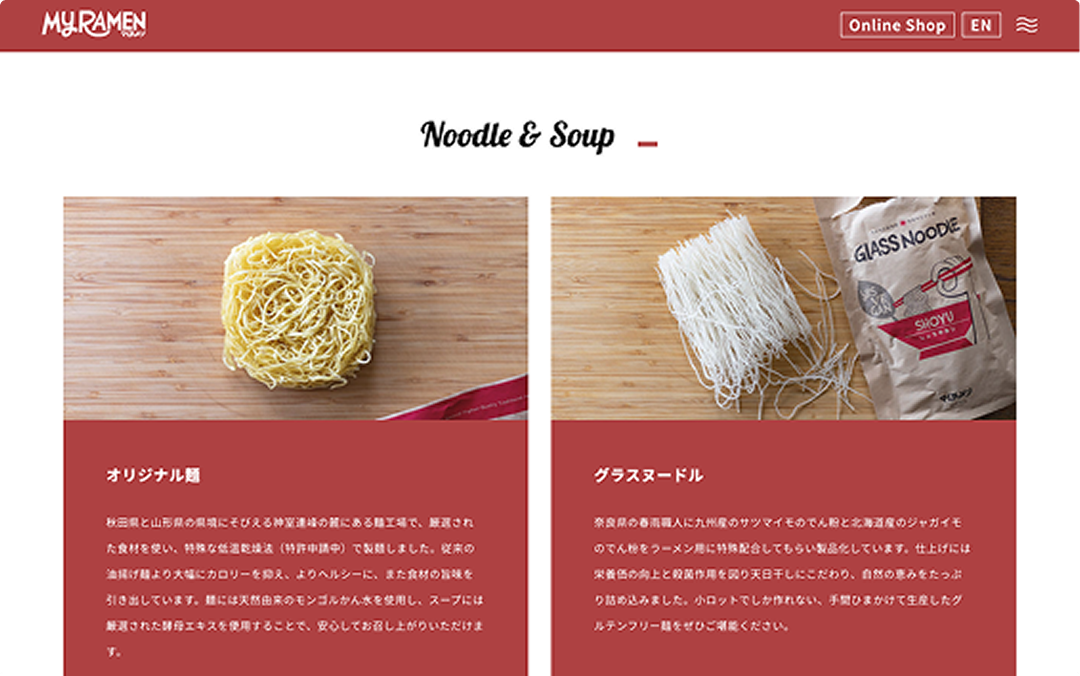Click the Glass Noodle package photo
Image resolution: width=1080 pixels, height=676 pixels.
pyautogui.click(x=783, y=308)
